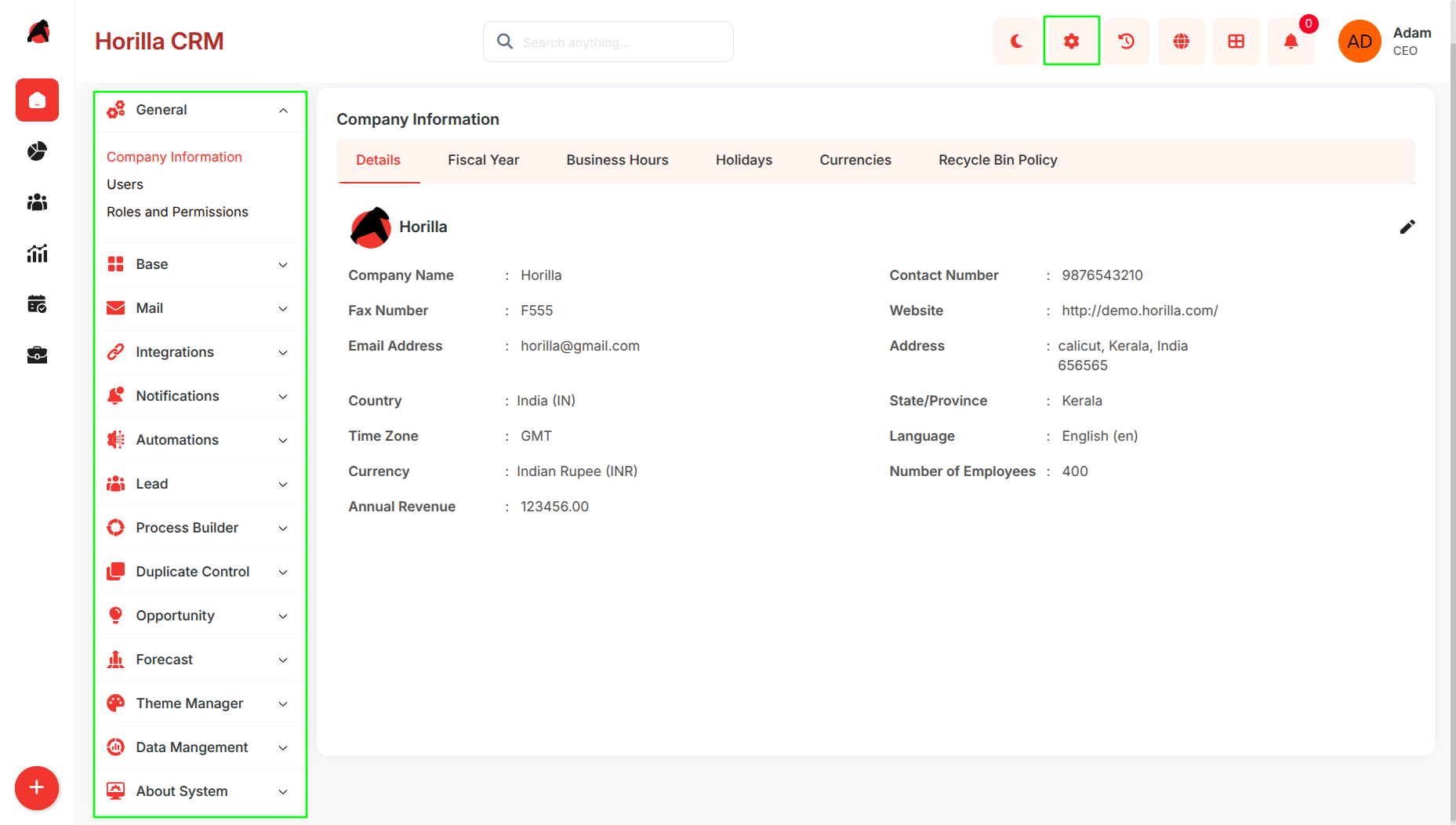Click the red plus quick-add button
Screen dimensions: 1456x825
point(37,788)
